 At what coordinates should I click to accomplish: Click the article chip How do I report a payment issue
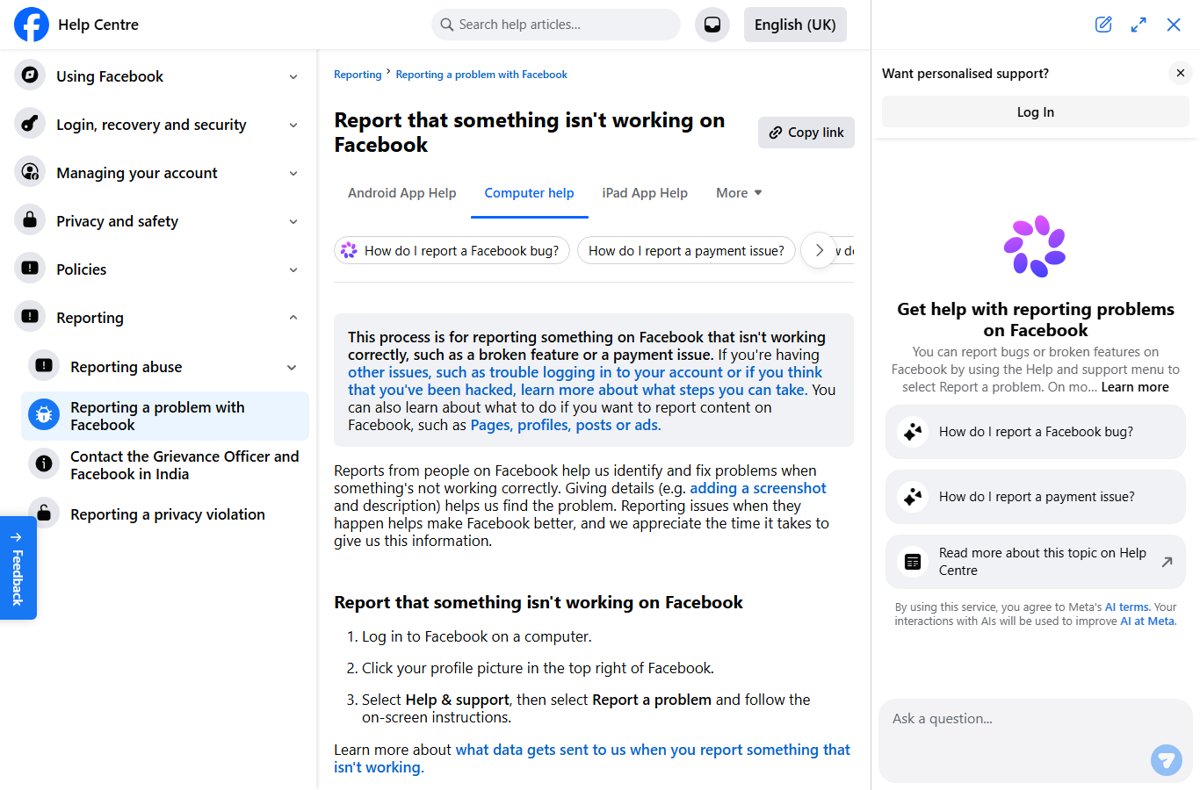[687, 251]
